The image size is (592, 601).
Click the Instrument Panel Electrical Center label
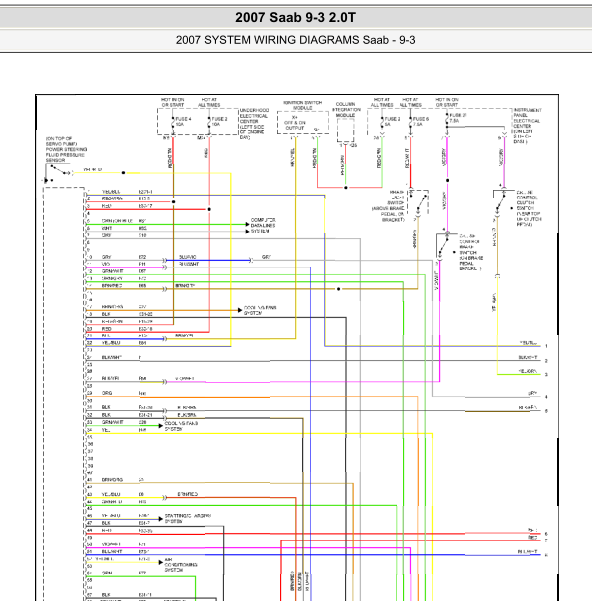(x=527, y=126)
